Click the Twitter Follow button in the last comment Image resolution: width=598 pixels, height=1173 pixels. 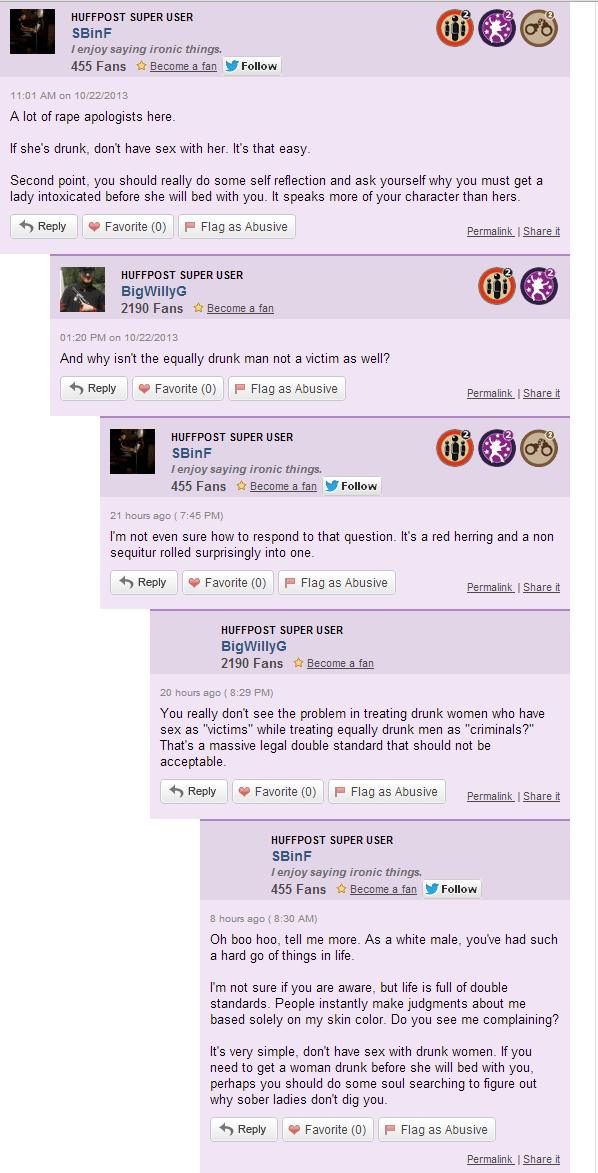[452, 889]
